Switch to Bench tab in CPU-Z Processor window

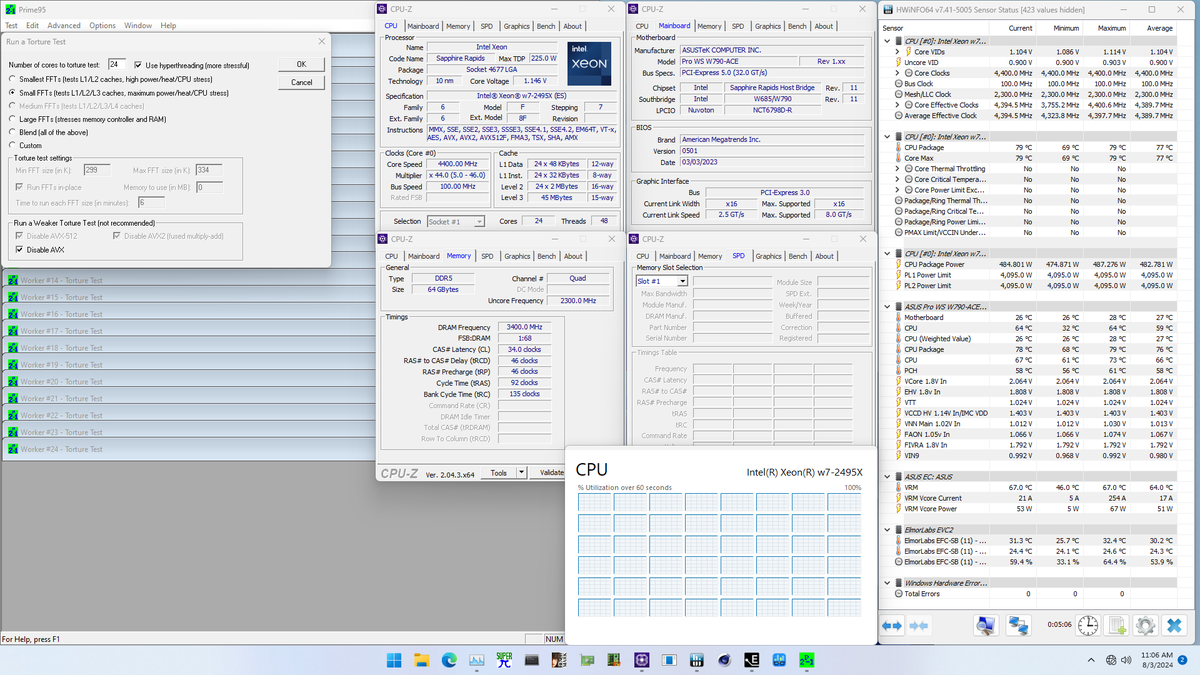(546, 26)
